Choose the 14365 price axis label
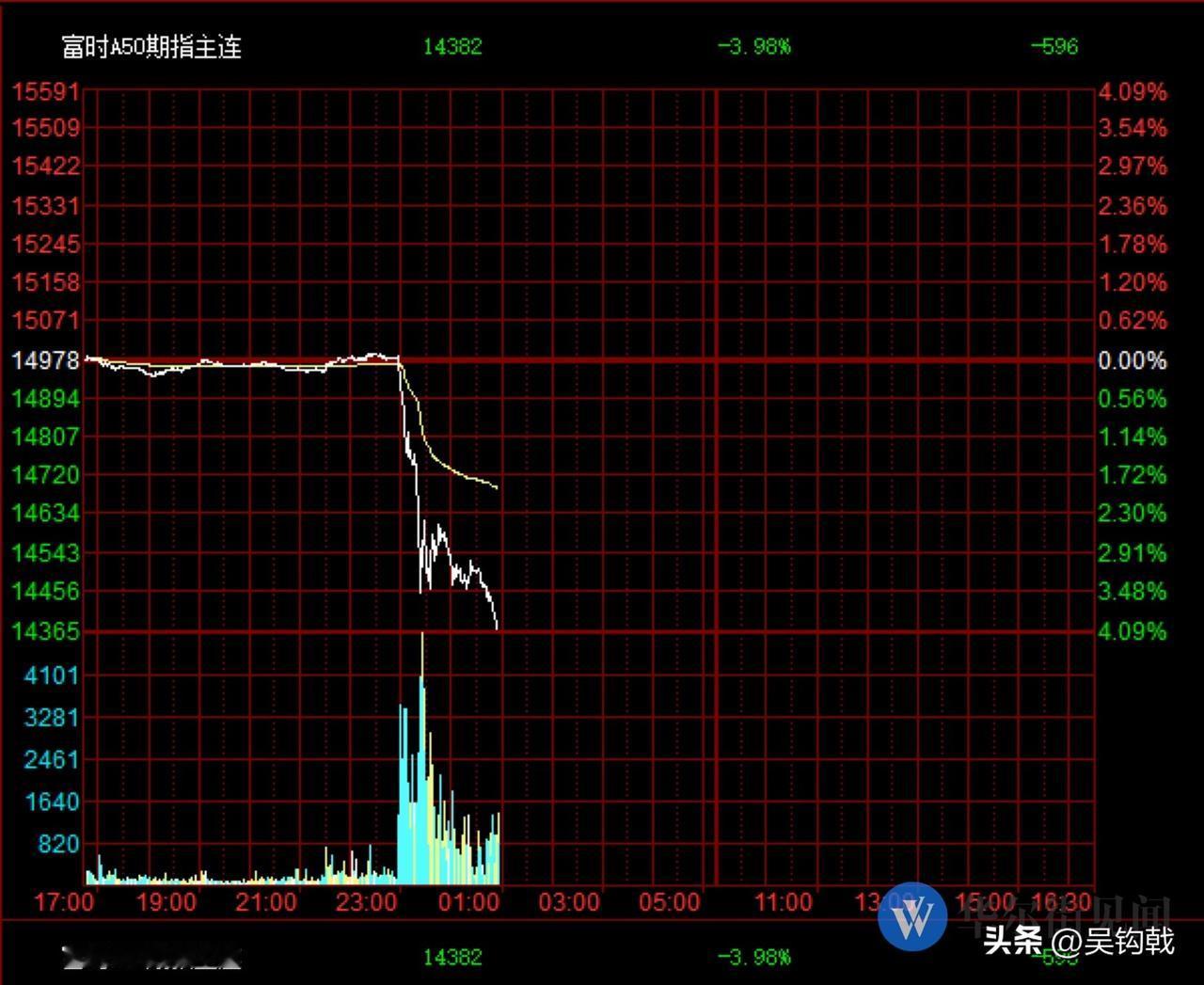The height and width of the screenshot is (985, 1204). pos(46,631)
